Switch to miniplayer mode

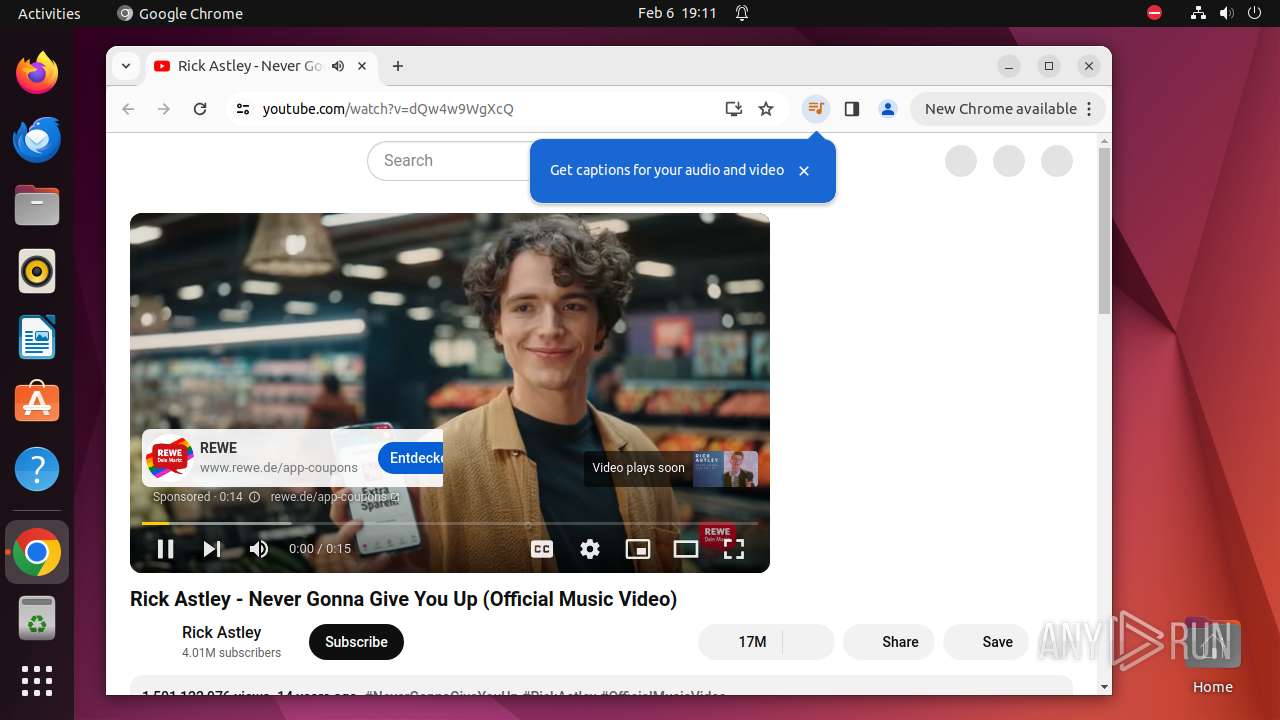[638, 549]
